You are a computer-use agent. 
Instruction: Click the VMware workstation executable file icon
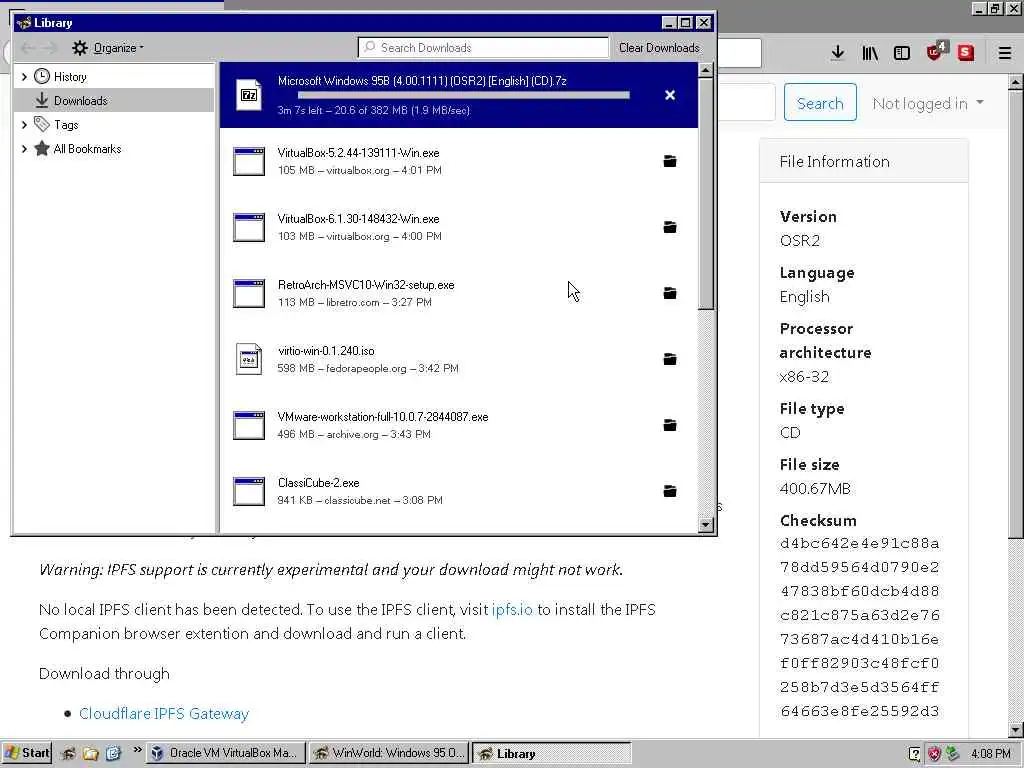click(249, 425)
